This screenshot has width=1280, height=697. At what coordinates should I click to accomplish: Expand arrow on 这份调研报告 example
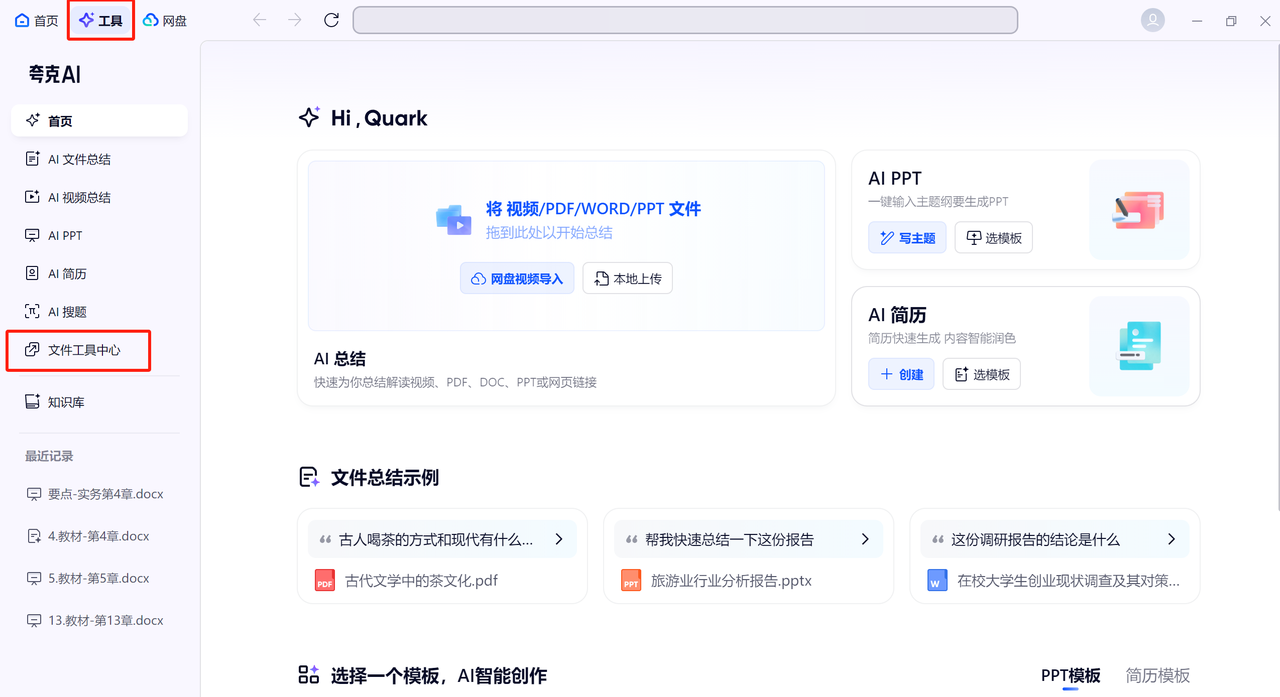coord(1171,539)
